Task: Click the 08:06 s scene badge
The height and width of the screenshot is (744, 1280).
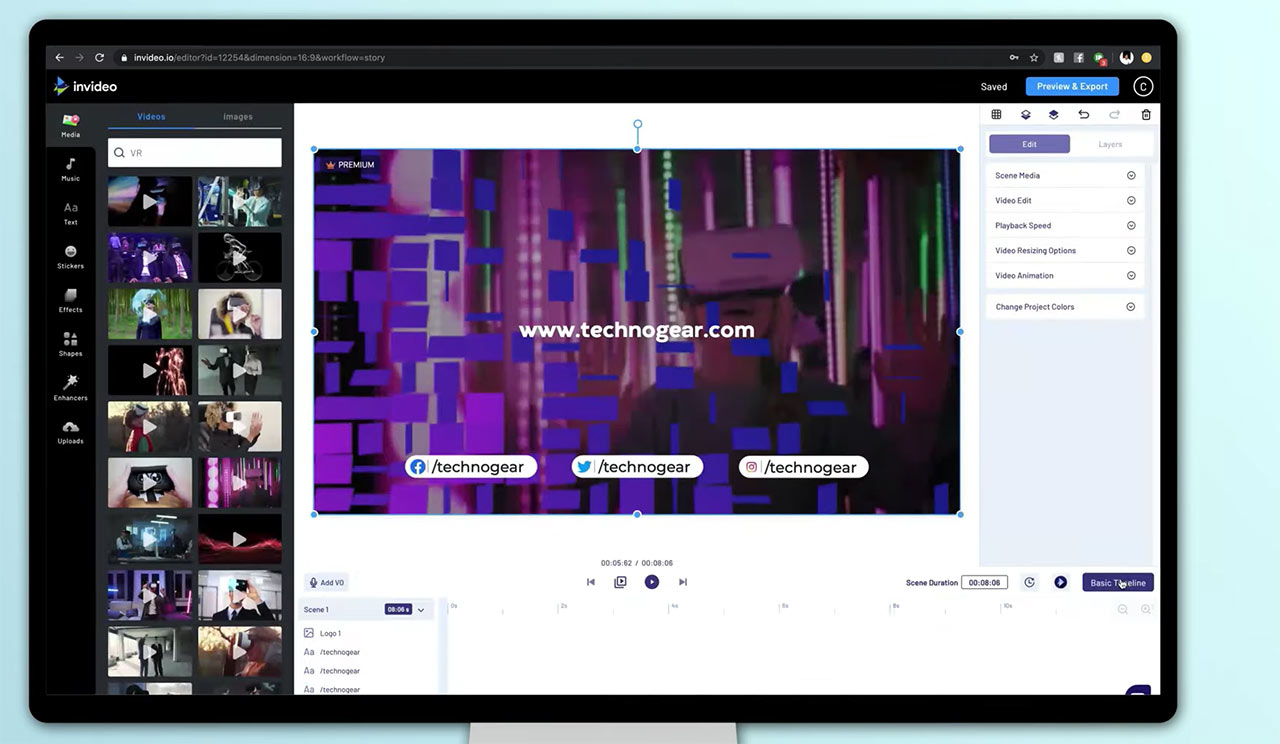Action: tap(398, 609)
